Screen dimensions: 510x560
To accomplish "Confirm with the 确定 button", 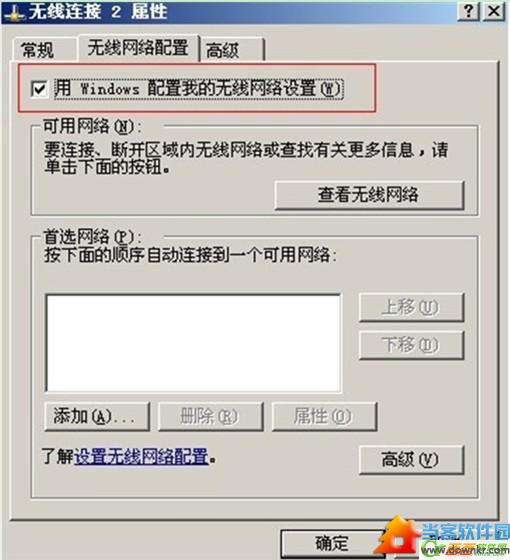I will (332, 544).
